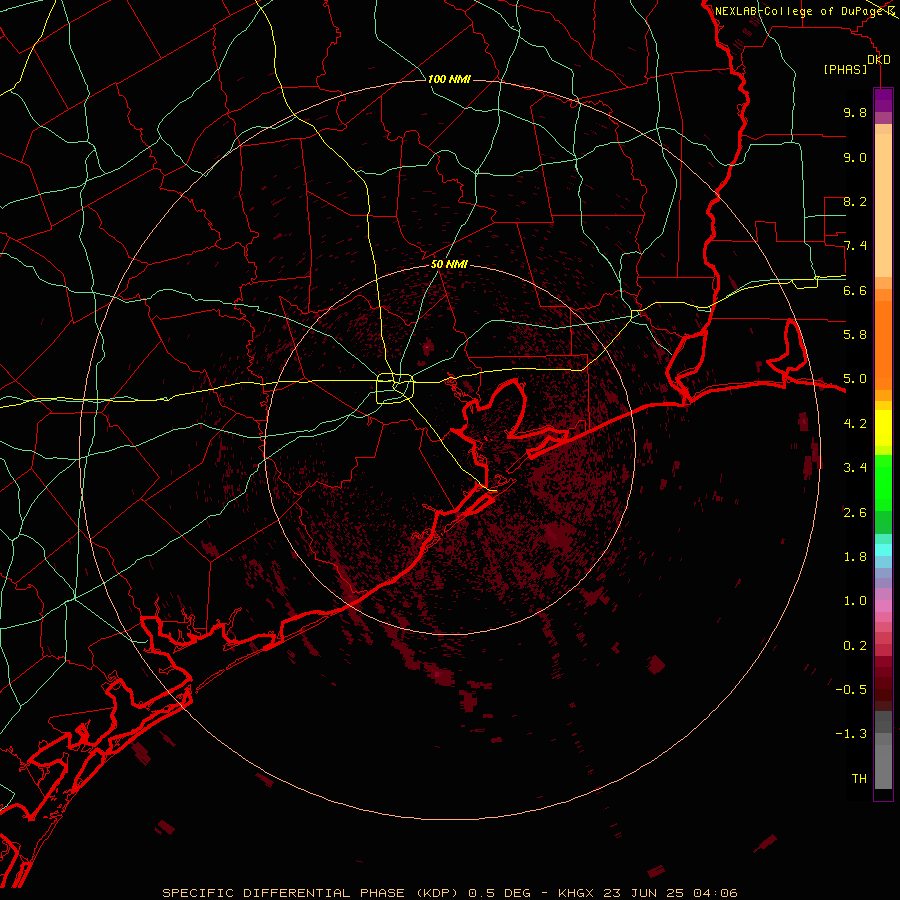Viewport: 900px width, 900px height.
Task: Click the 50 NMI range ring label
Action: tap(449, 265)
